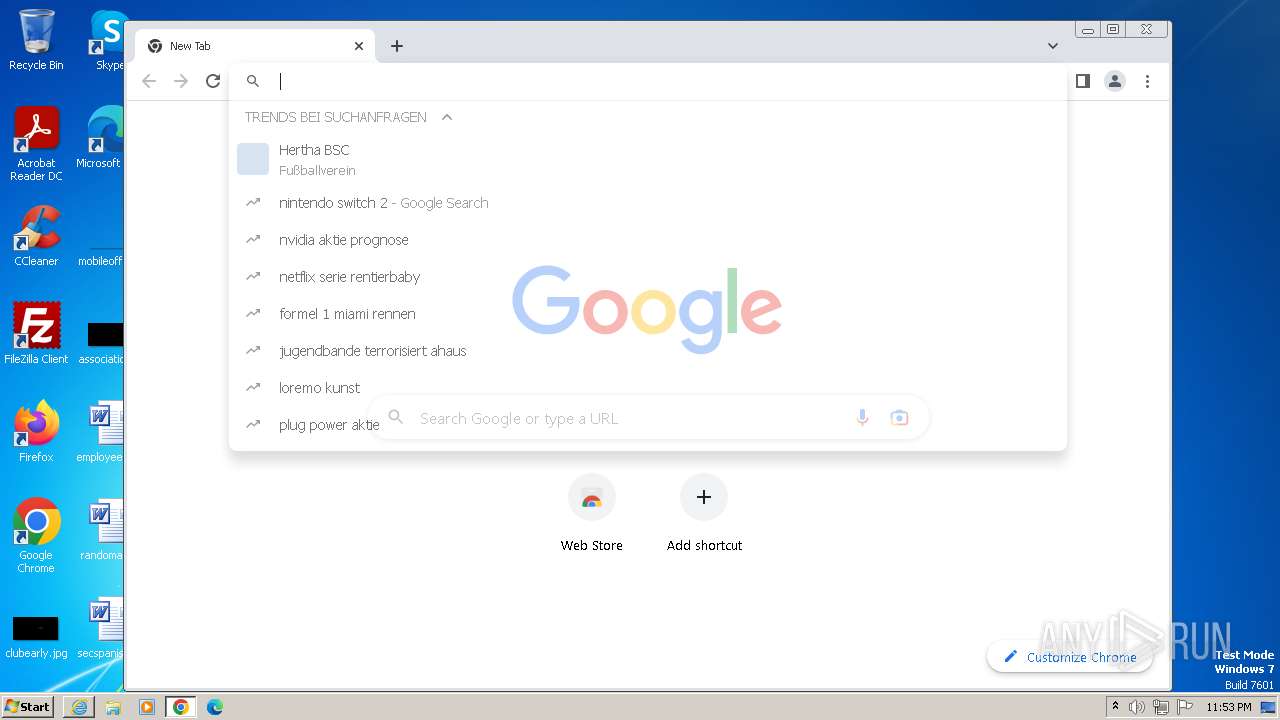Image resolution: width=1280 pixels, height=720 pixels.
Task: Open the CCleaner desktop icon
Action: pos(36,236)
